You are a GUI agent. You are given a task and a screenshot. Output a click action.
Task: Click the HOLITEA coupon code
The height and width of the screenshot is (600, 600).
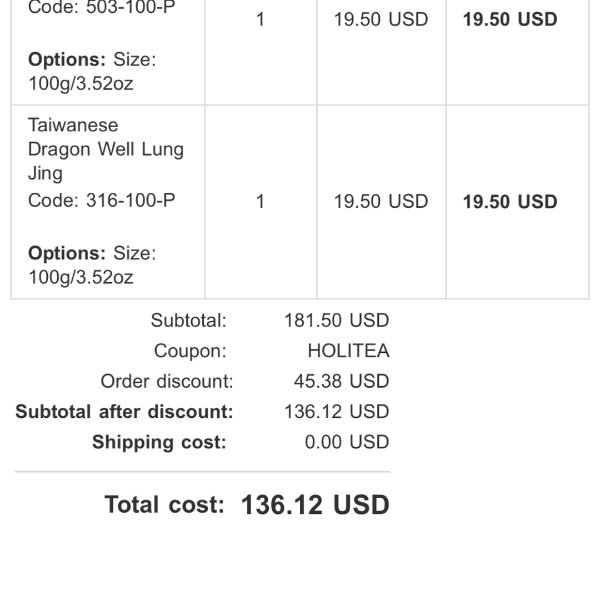coord(348,351)
